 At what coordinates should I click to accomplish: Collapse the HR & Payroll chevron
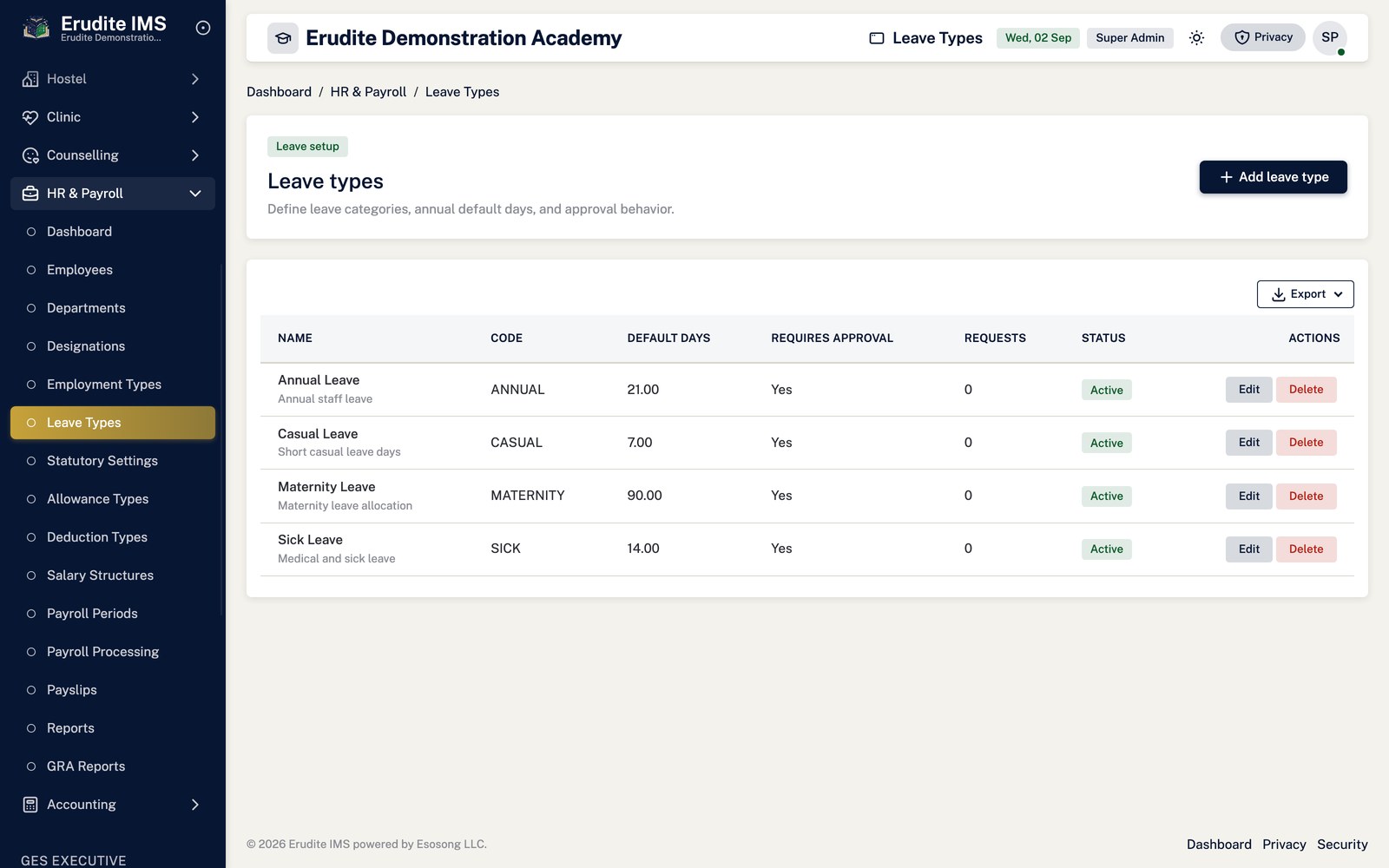point(195,194)
